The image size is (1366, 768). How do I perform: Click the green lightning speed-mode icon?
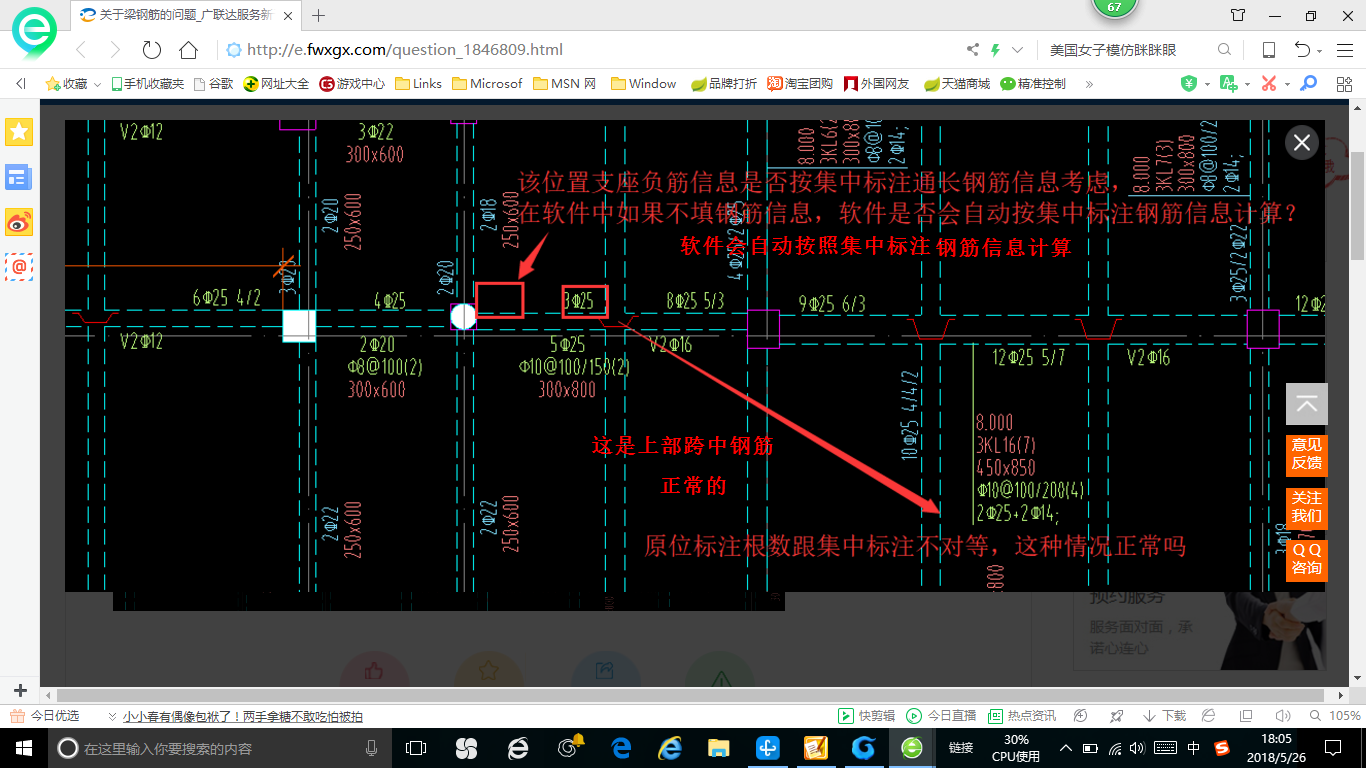pyautogui.click(x=995, y=50)
